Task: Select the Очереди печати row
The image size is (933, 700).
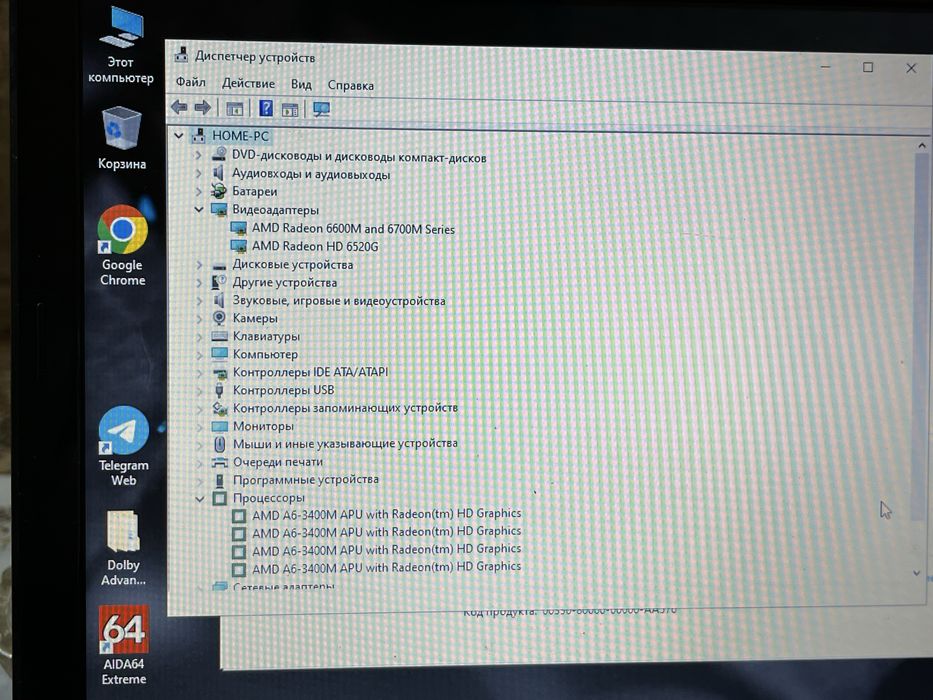Action: point(278,462)
